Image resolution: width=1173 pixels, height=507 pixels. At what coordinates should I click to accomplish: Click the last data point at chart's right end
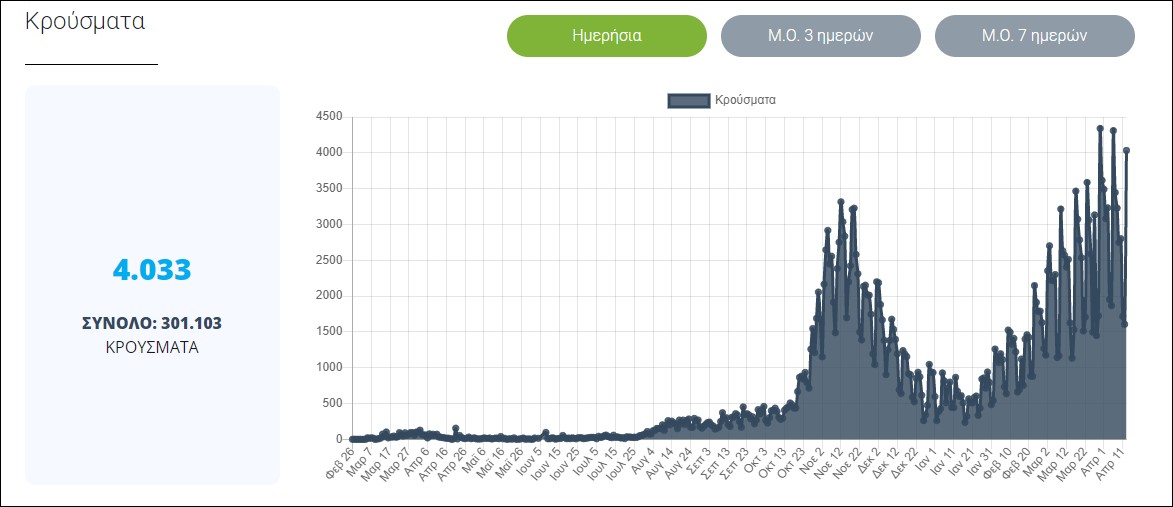[x=1126, y=151]
